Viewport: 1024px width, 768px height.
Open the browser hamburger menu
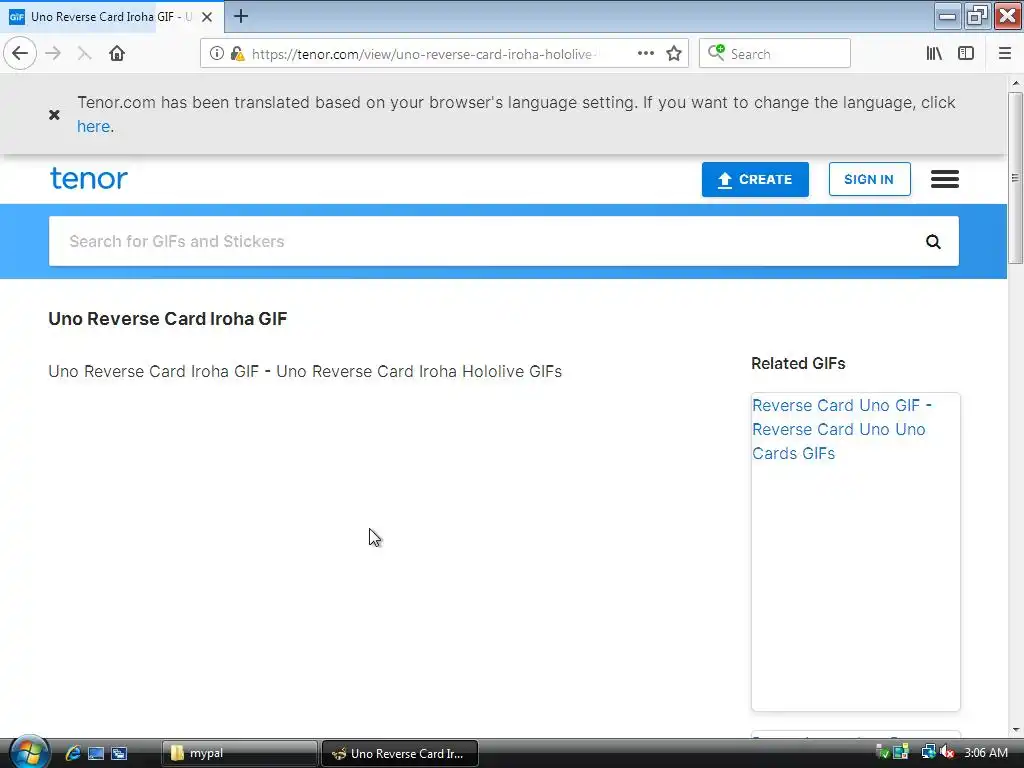pyautogui.click(x=1004, y=54)
